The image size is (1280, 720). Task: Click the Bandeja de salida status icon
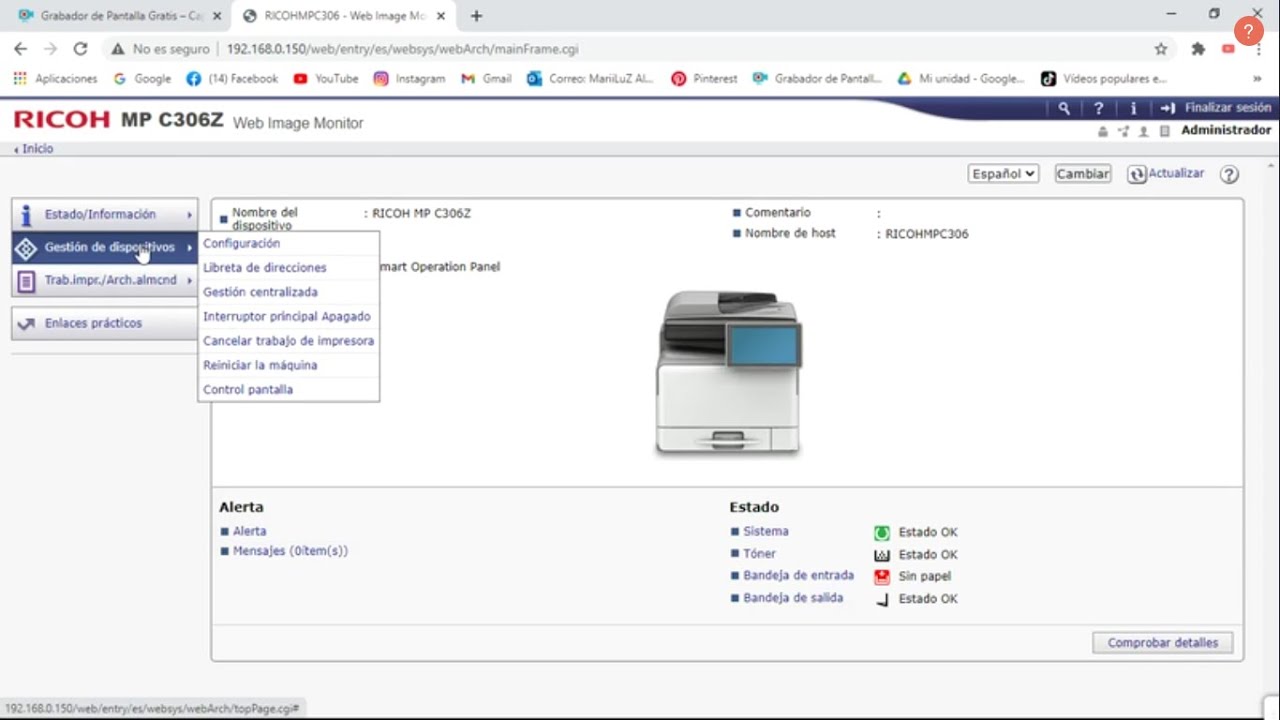[881, 599]
